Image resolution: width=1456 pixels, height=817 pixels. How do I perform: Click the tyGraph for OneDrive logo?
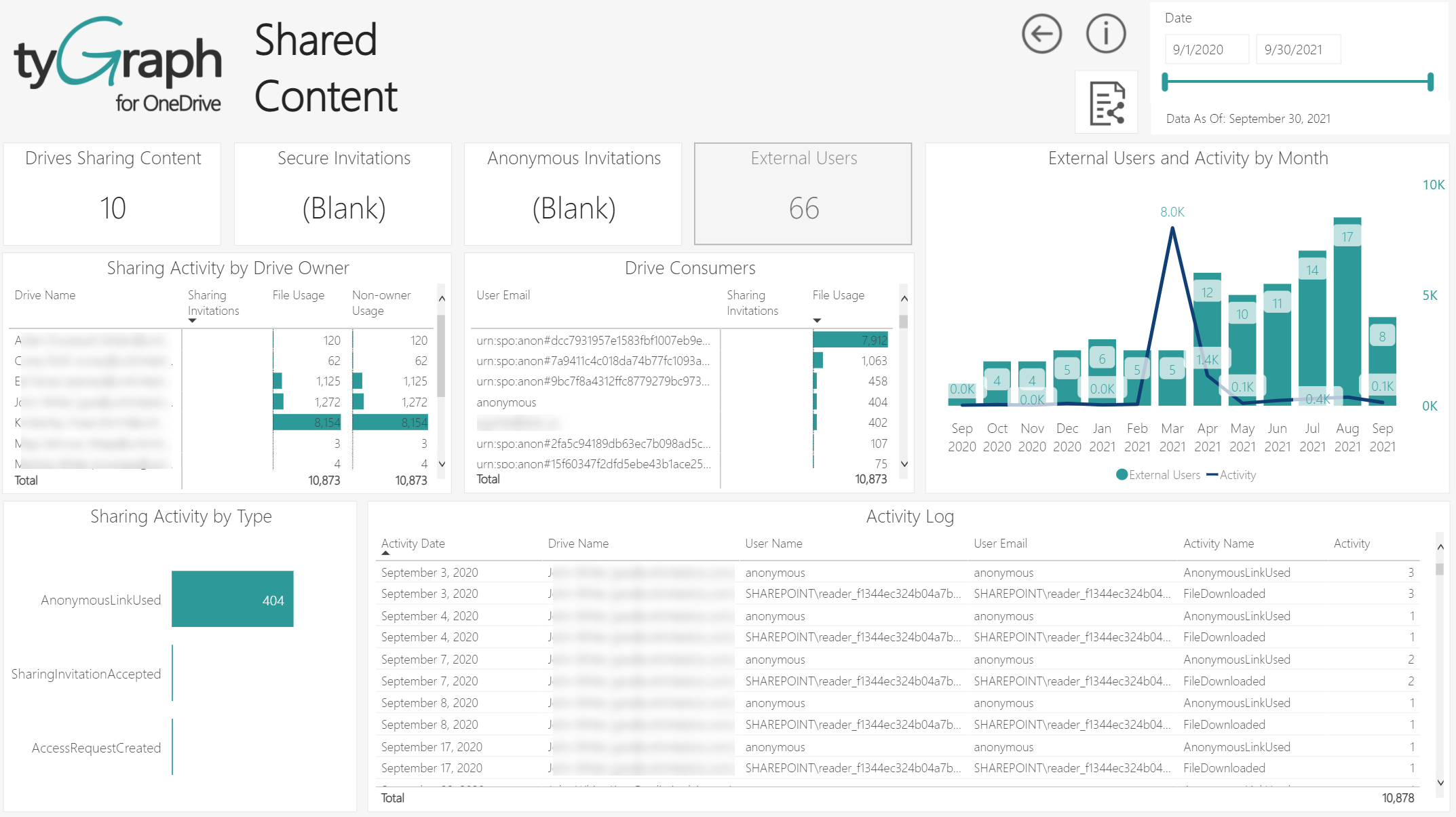coord(118,64)
